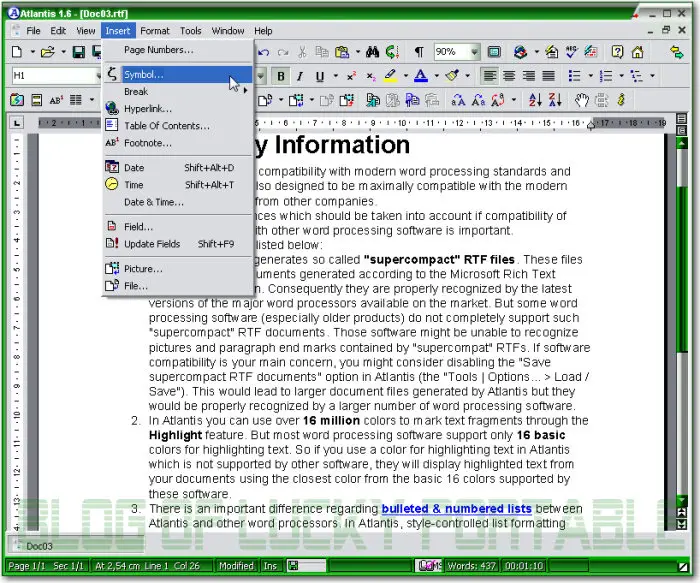
Task: Toggle Underline formatting
Action: (x=320, y=76)
